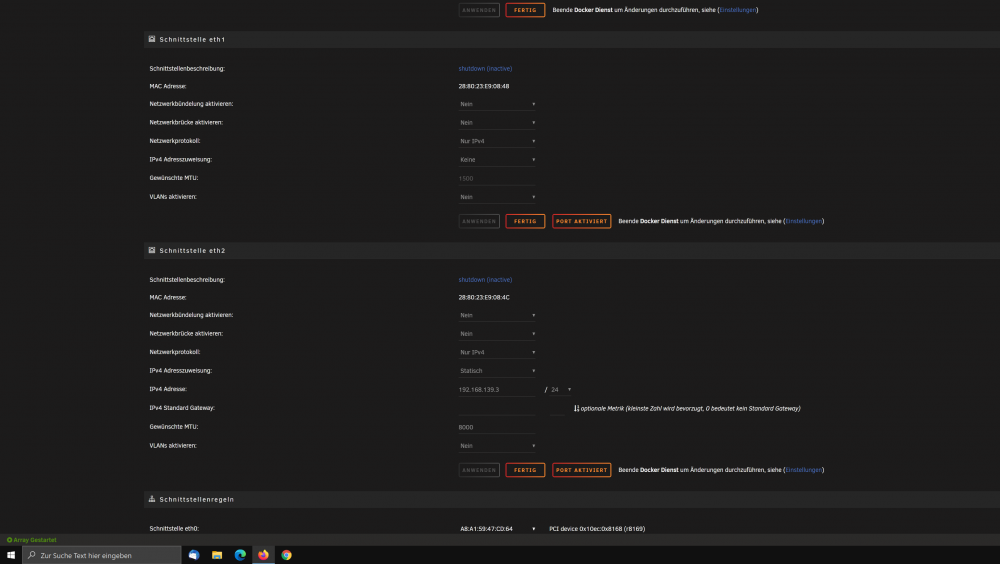Click the Array Gestartet status icon
The image size is (1000, 564).
10,540
